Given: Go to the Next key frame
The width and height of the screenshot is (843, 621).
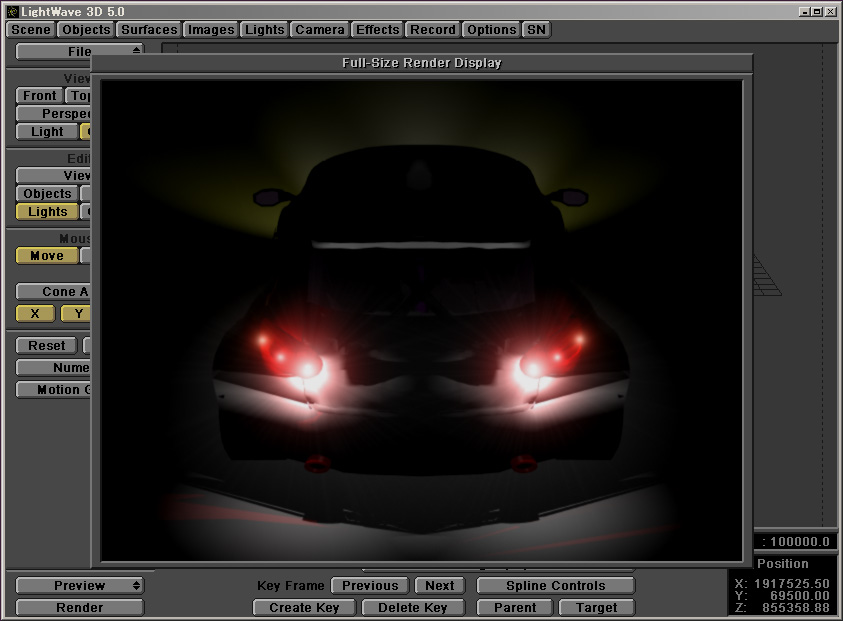Looking at the screenshot, I should pos(440,586).
